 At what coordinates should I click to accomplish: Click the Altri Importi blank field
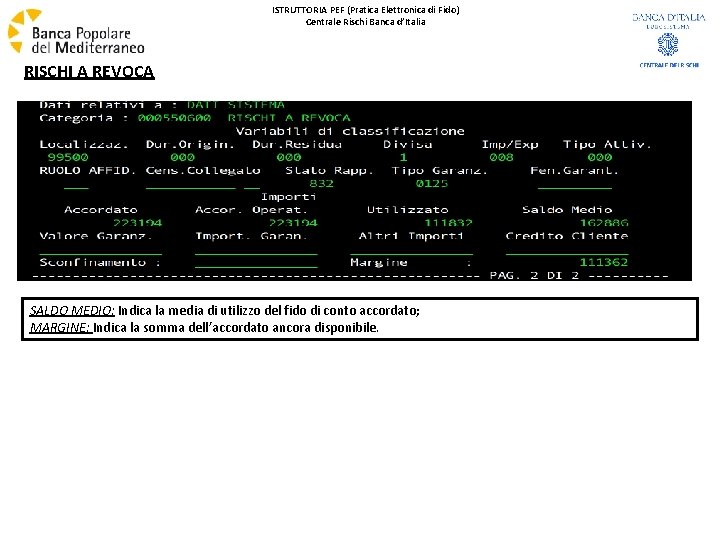[411, 252]
